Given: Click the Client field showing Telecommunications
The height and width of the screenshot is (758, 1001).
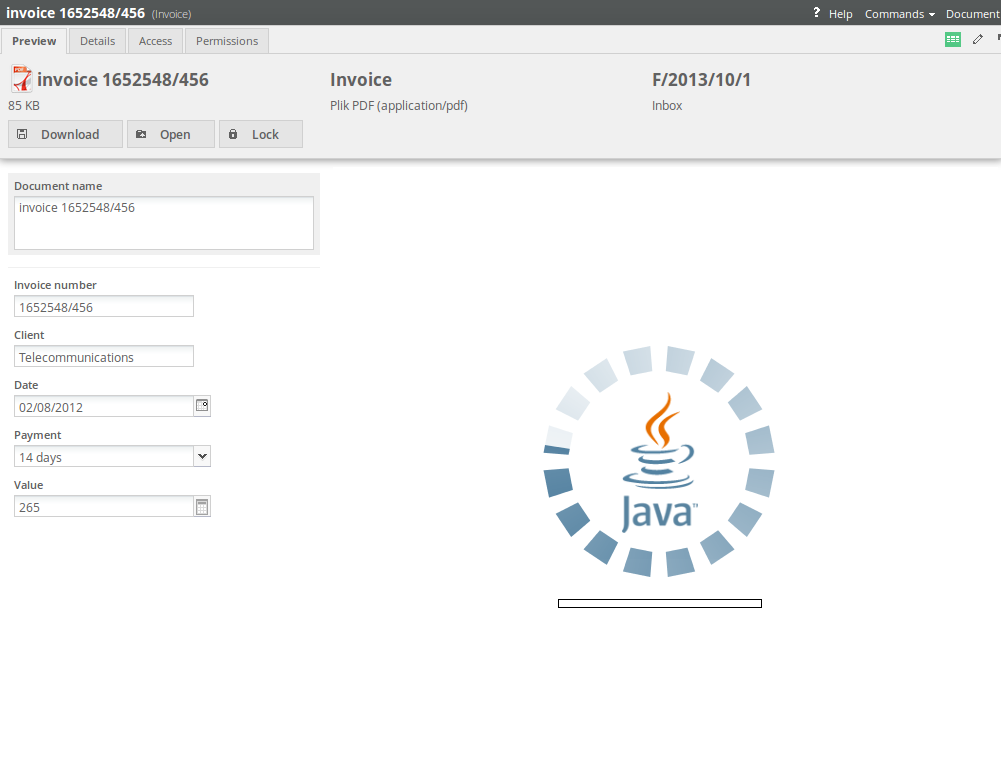Looking at the screenshot, I should point(103,356).
